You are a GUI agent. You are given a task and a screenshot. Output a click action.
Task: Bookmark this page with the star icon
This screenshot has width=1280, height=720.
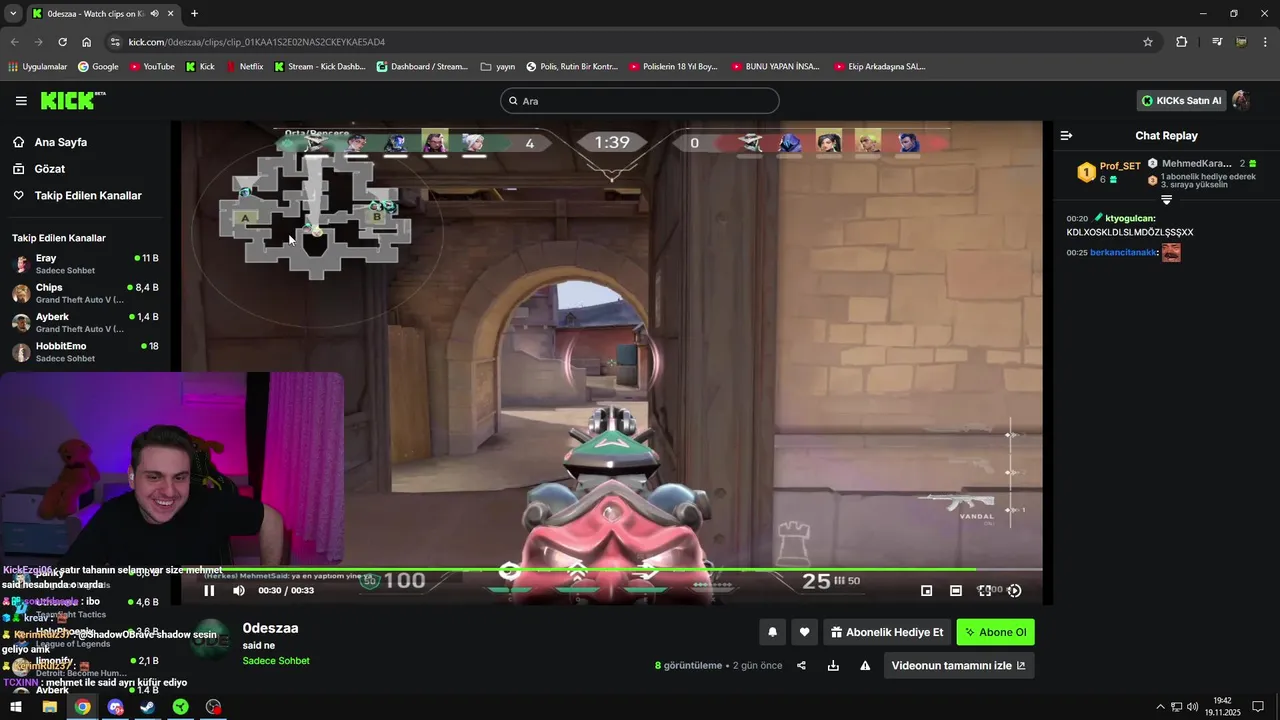[x=1148, y=42]
